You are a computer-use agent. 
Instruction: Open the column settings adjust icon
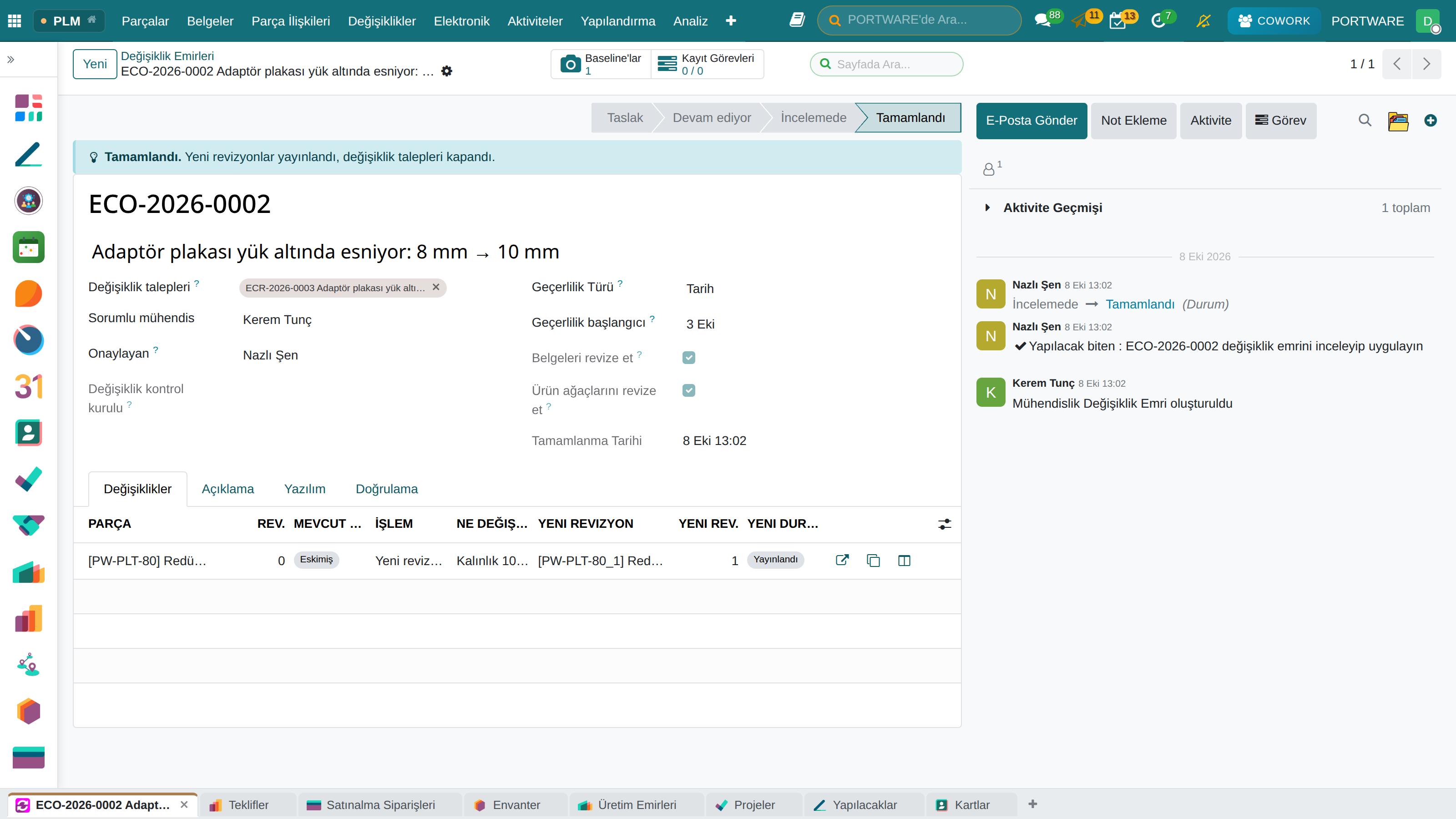945,524
